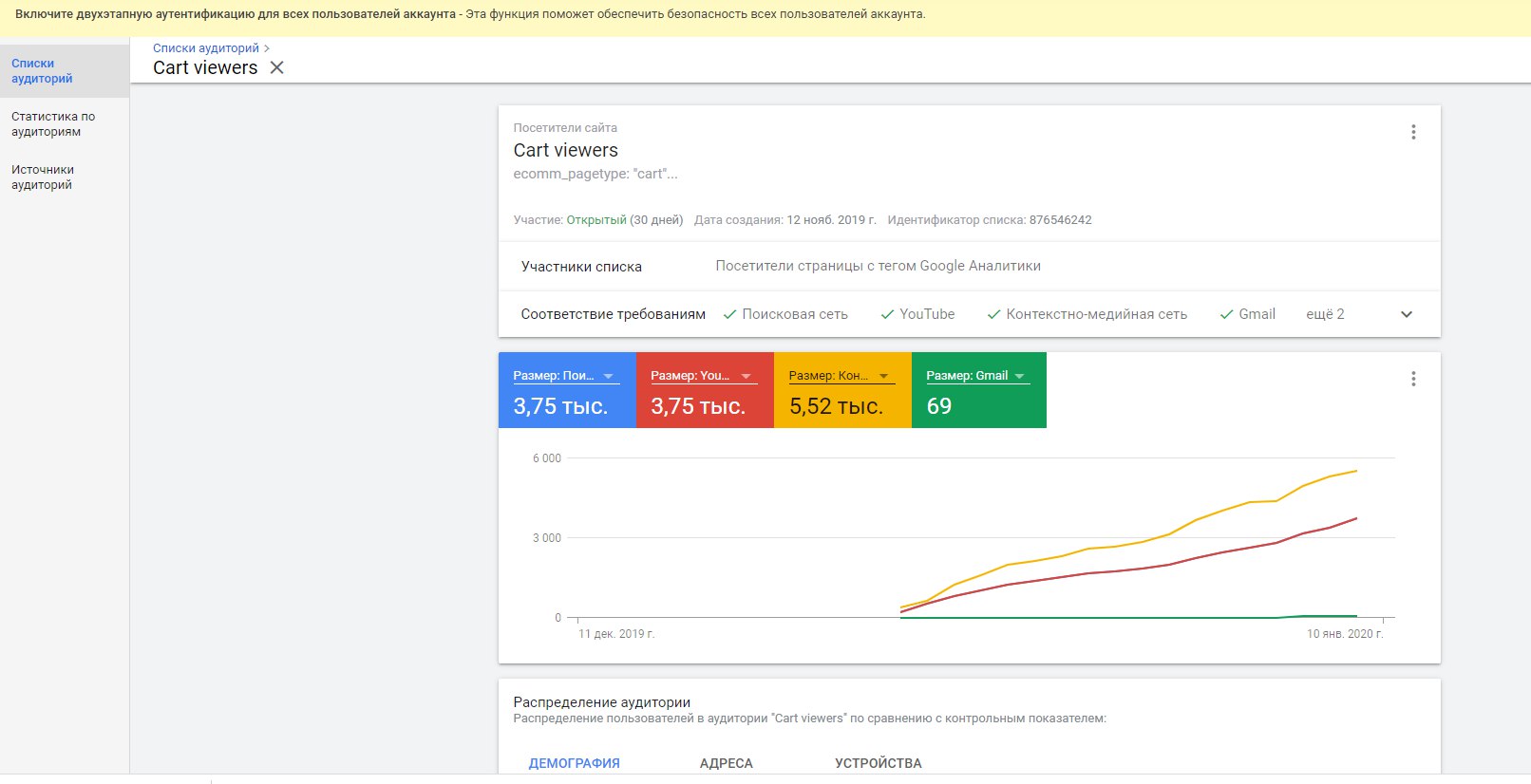This screenshot has width=1531, height=784.
Task: Switch to the УСТРОЙСТВА tab
Action: (879, 763)
